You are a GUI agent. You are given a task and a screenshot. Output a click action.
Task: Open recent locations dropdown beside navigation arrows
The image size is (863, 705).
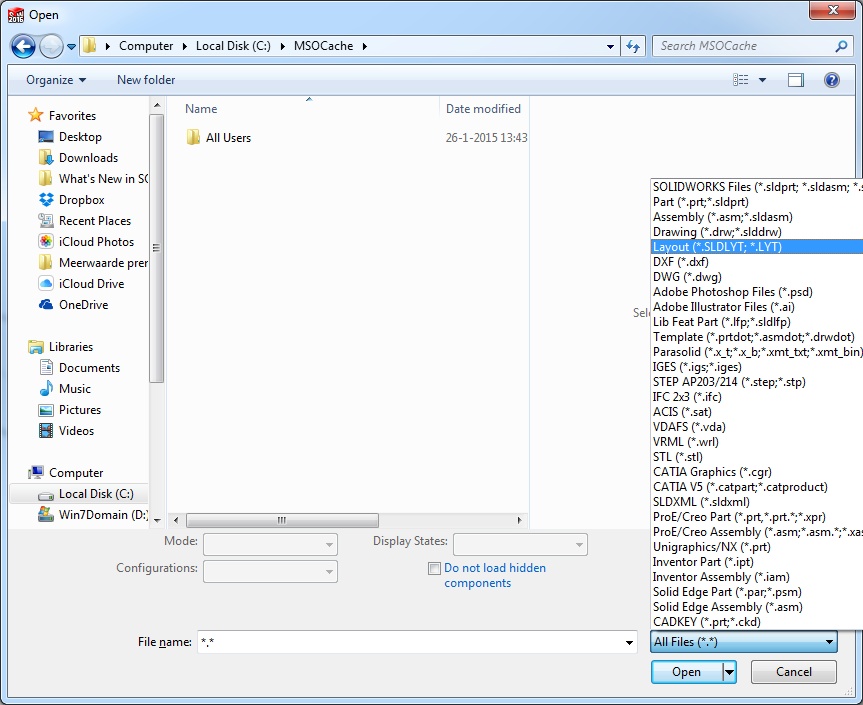pos(72,47)
